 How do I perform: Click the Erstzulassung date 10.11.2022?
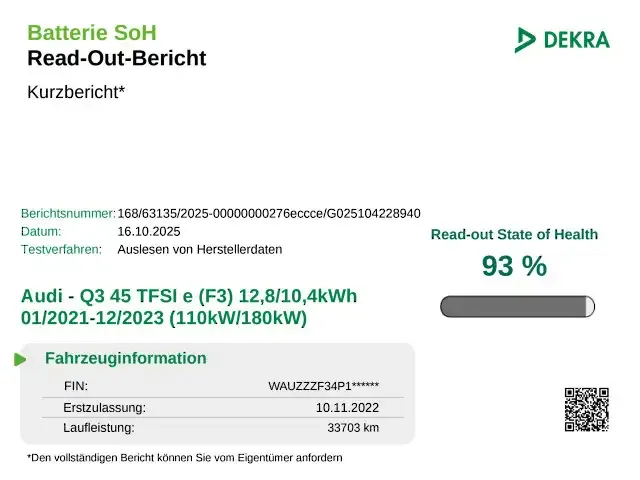[x=347, y=407]
